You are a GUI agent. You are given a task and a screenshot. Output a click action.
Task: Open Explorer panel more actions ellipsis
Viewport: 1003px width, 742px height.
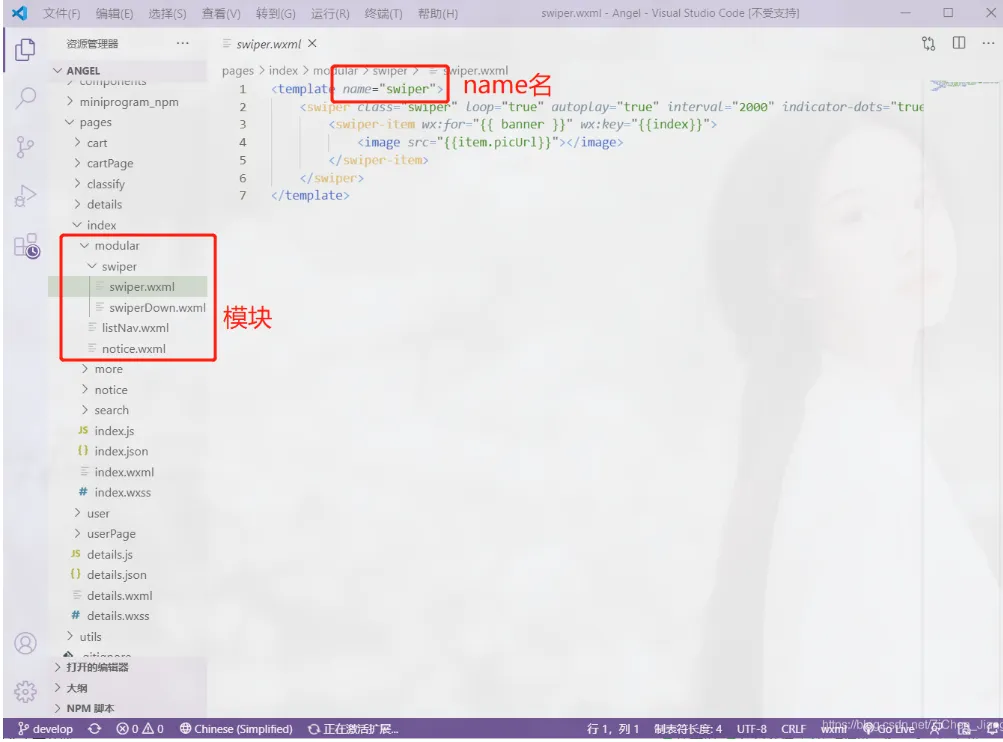(182, 43)
